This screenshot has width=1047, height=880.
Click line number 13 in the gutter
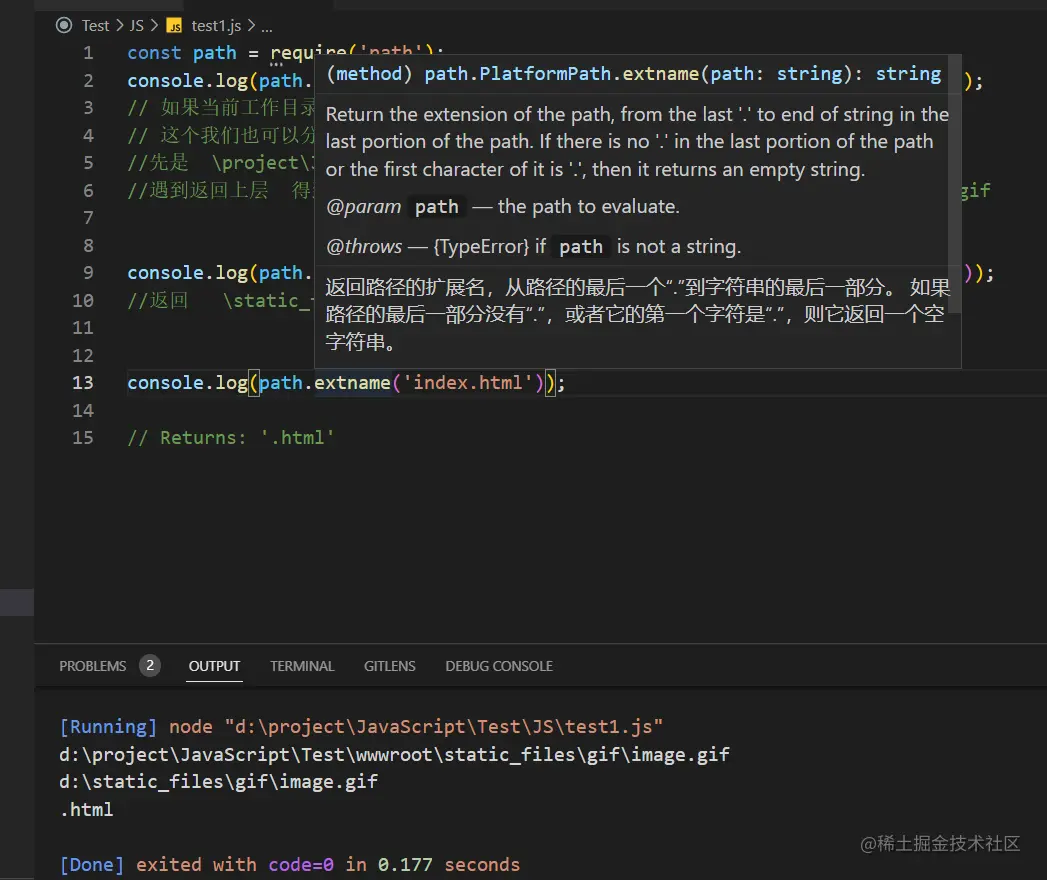click(83, 383)
